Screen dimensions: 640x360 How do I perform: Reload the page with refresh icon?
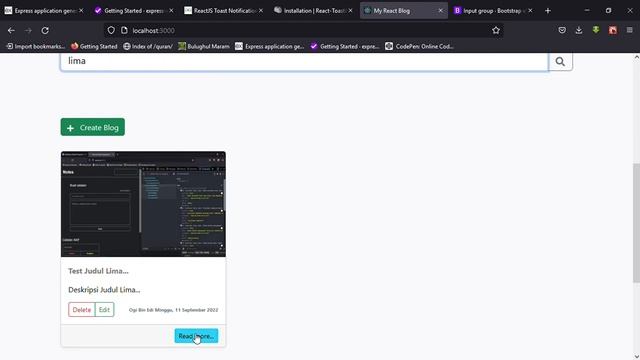45,31
